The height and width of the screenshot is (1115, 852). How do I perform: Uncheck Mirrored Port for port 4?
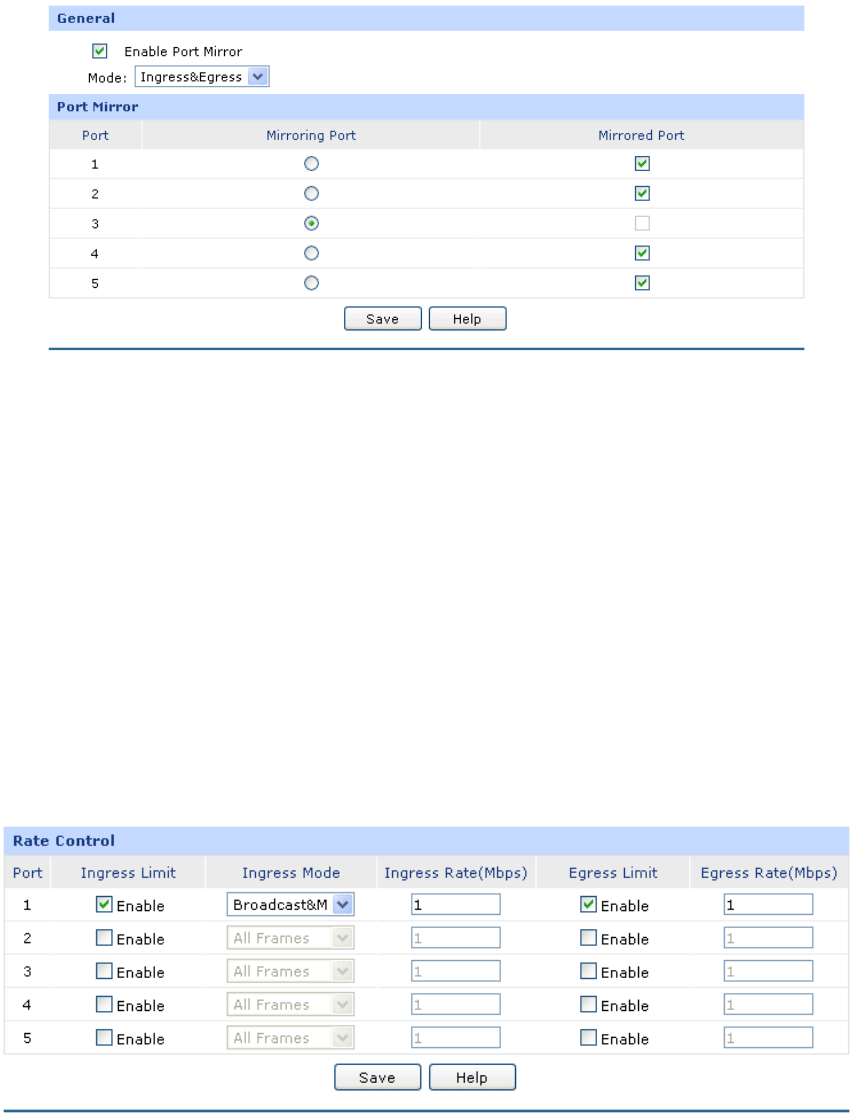[641, 253]
